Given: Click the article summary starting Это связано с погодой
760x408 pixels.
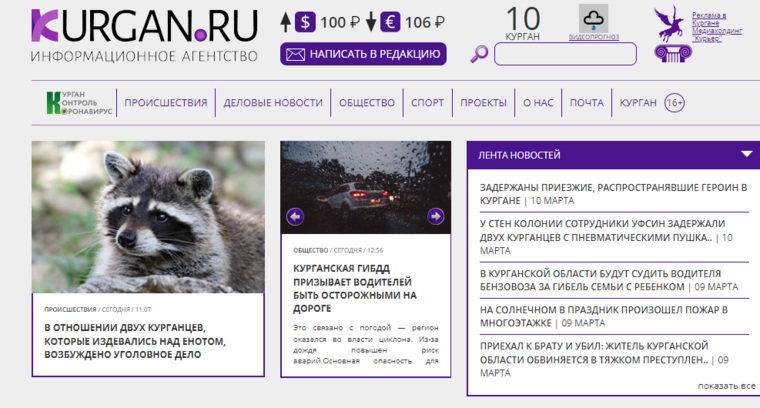Looking at the screenshot, I should tap(365, 344).
